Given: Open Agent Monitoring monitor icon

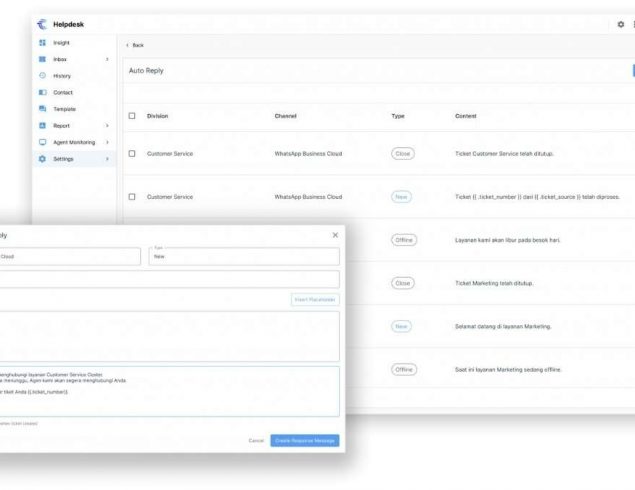Looking at the screenshot, I should coord(42,142).
